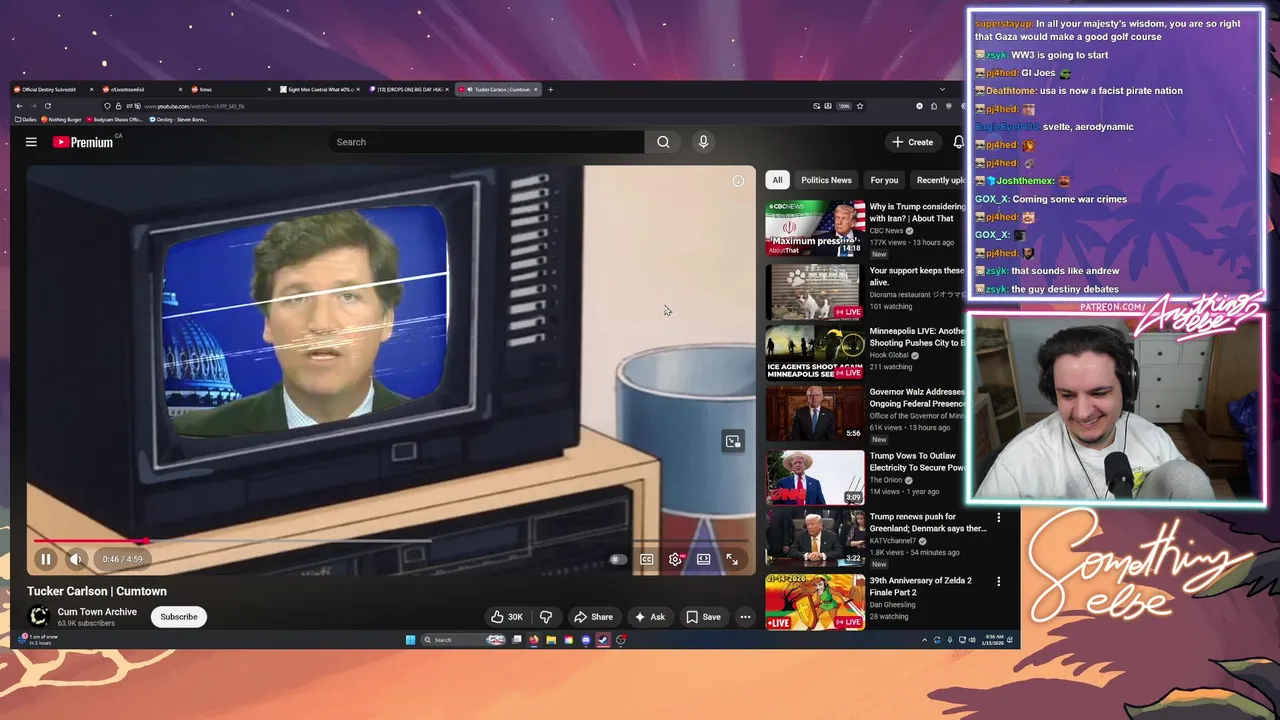This screenshot has height=720, width=1280.
Task: Select the Politics News filter chip
Action: point(826,180)
